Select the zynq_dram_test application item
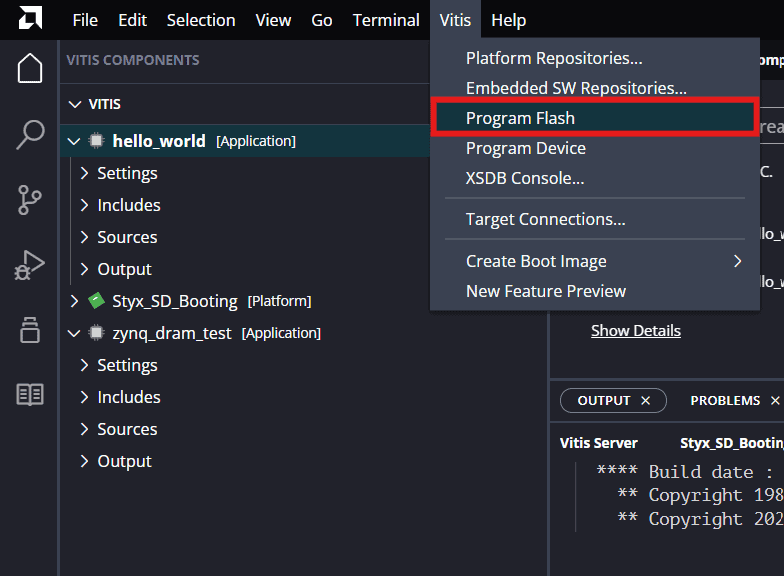 coord(172,333)
